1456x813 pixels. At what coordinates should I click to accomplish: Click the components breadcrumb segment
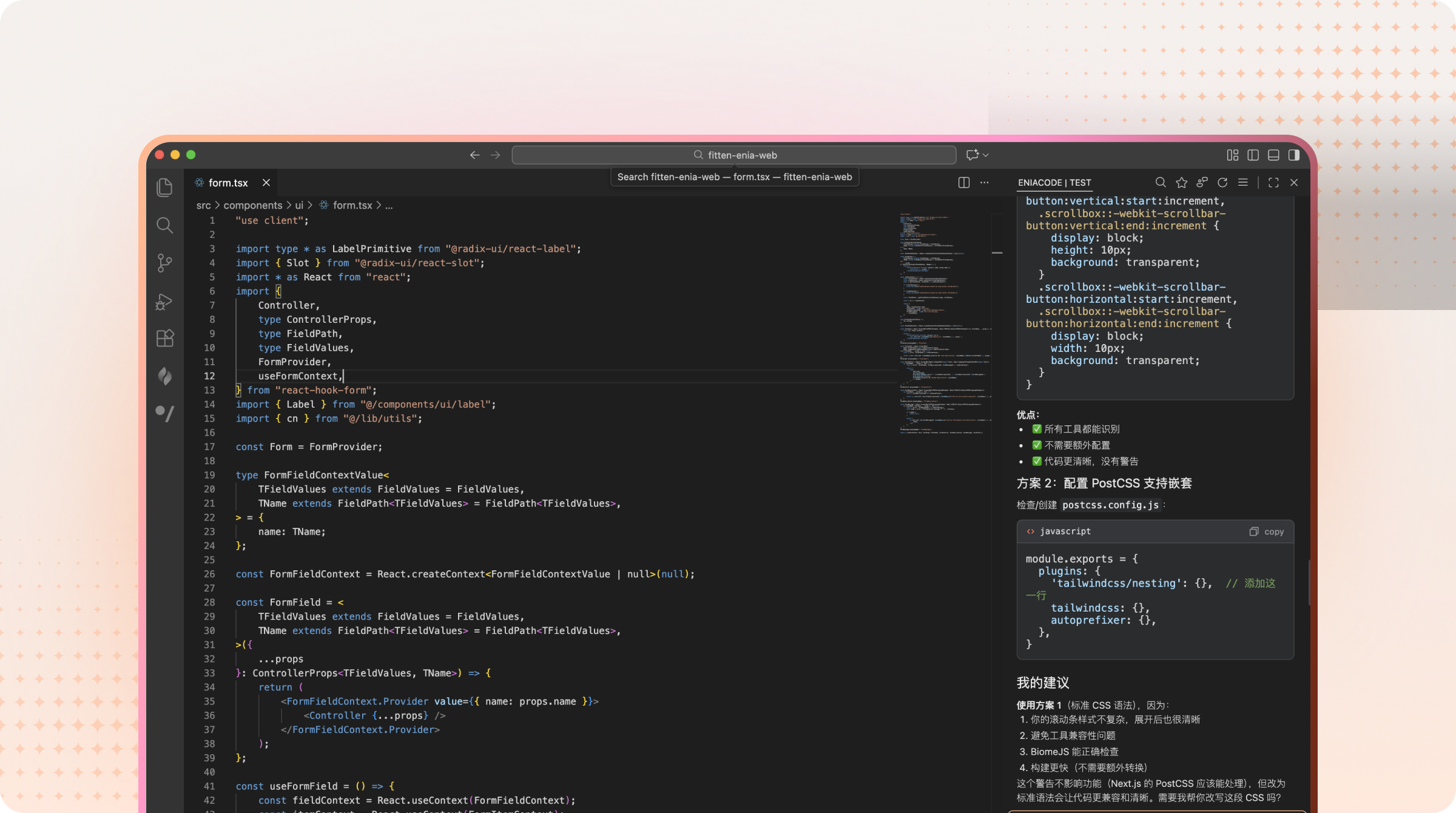pyautogui.click(x=252, y=206)
